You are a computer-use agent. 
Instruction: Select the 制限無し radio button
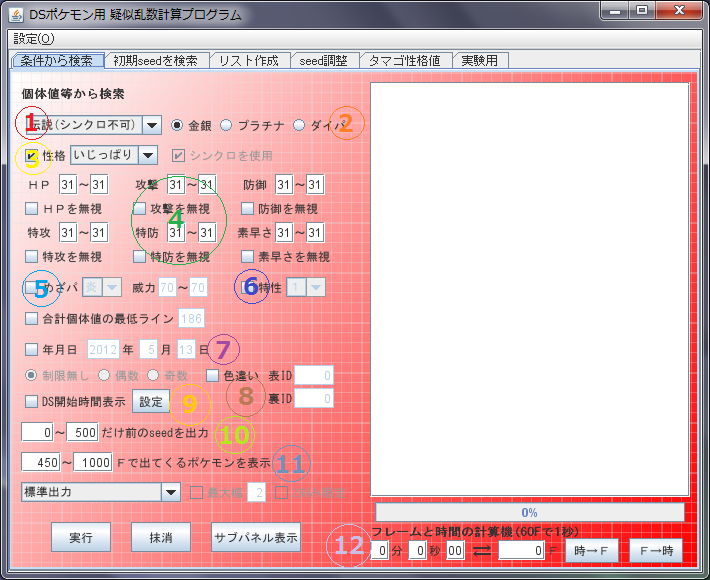(31, 375)
